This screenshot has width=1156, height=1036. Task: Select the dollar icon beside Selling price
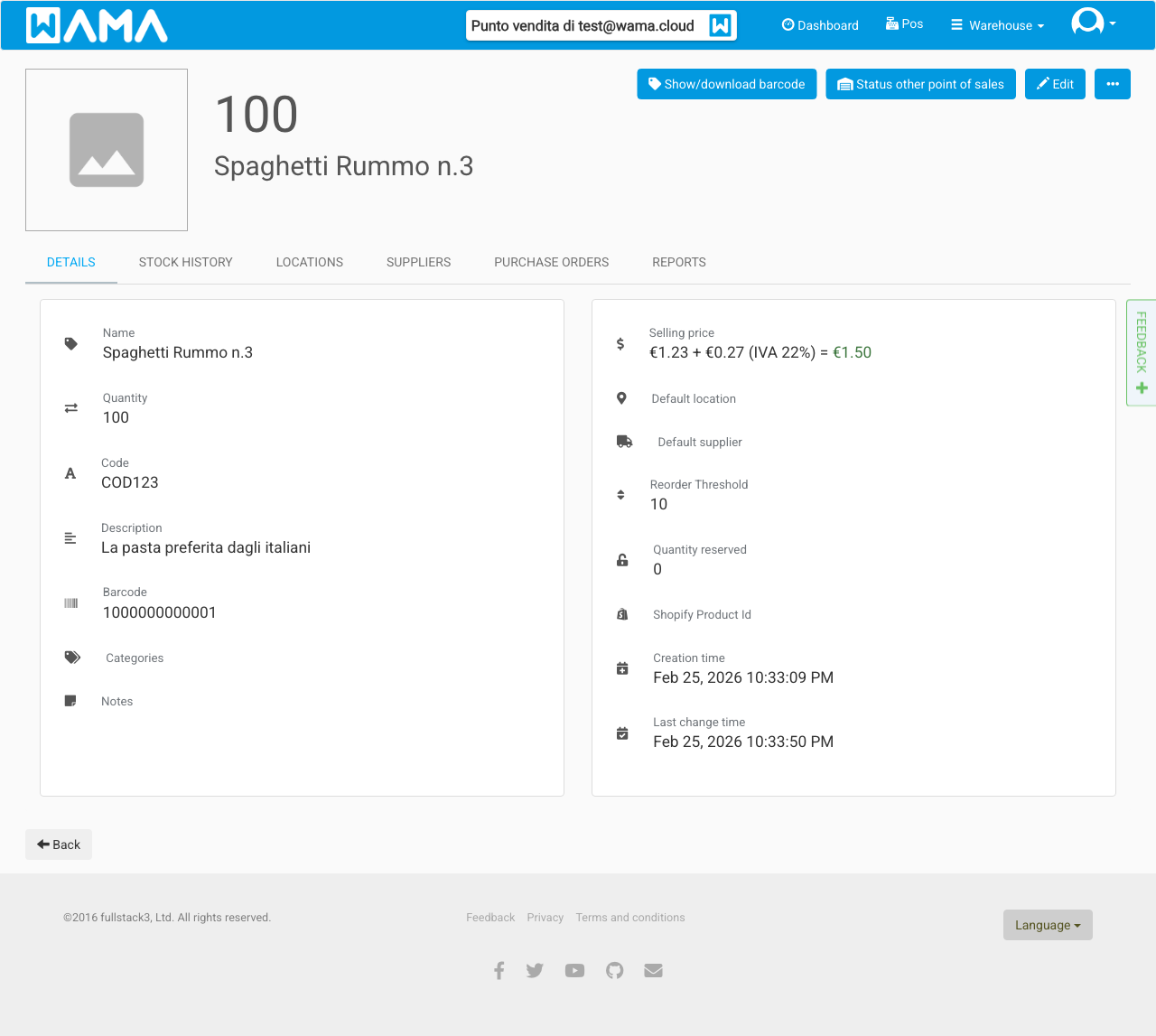620,344
